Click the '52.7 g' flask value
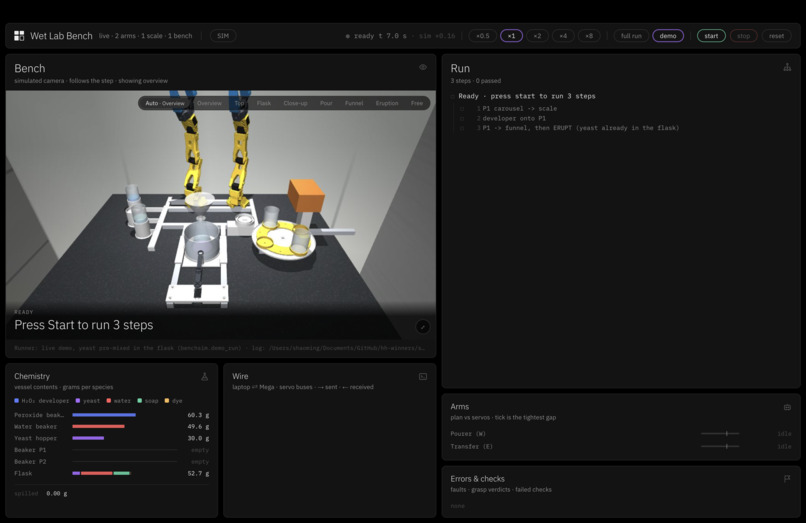The width and height of the screenshot is (806, 523). coord(198,473)
